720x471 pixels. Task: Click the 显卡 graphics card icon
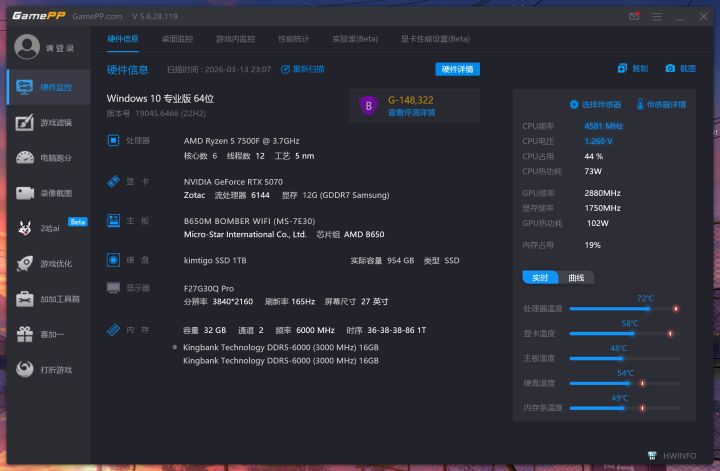point(113,181)
